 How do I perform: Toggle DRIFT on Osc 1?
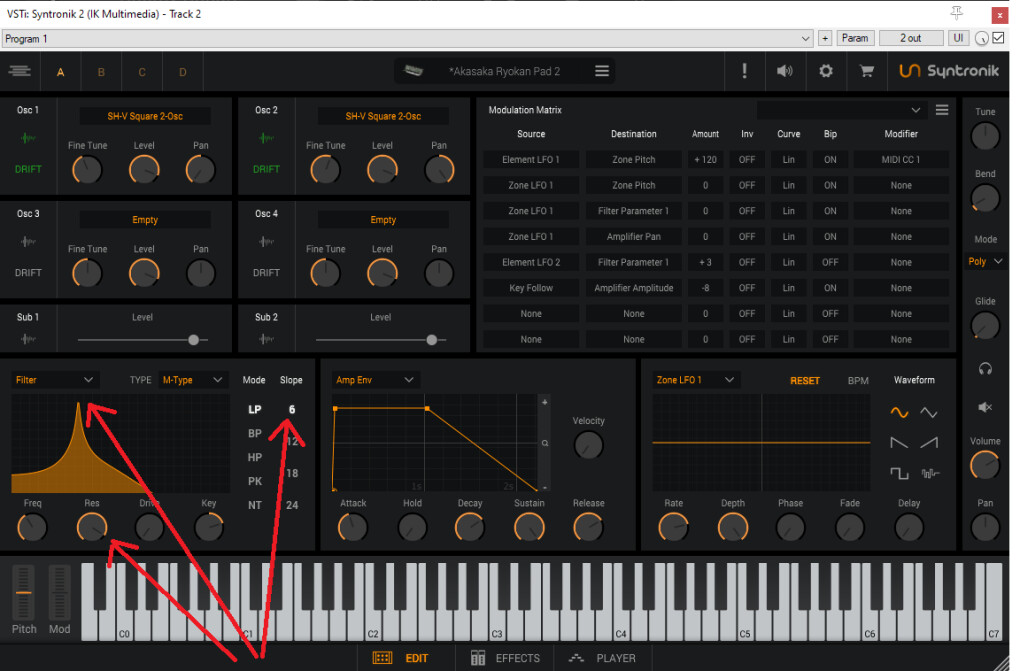coord(28,169)
